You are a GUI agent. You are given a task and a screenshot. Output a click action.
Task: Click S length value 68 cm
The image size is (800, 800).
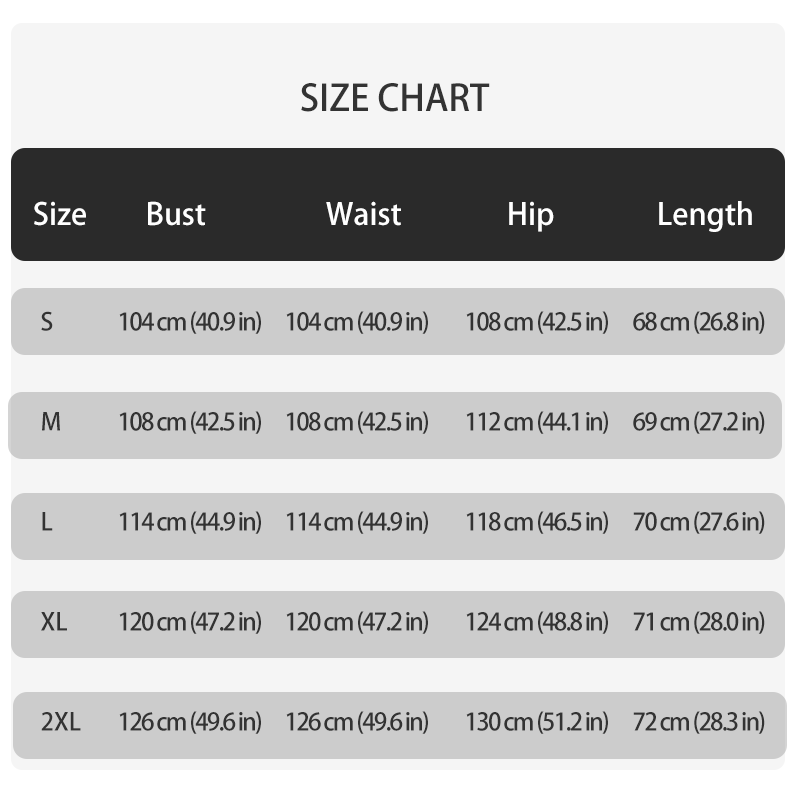(x=698, y=322)
